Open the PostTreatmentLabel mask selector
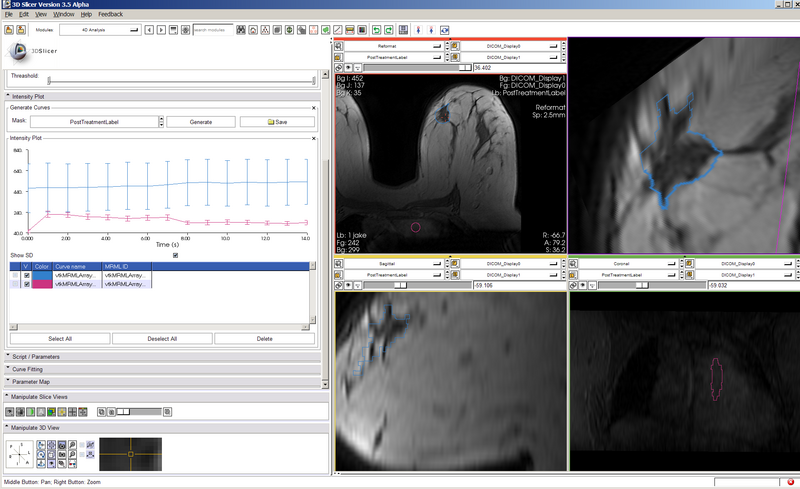Screen dimensions: 800x489 [96, 121]
